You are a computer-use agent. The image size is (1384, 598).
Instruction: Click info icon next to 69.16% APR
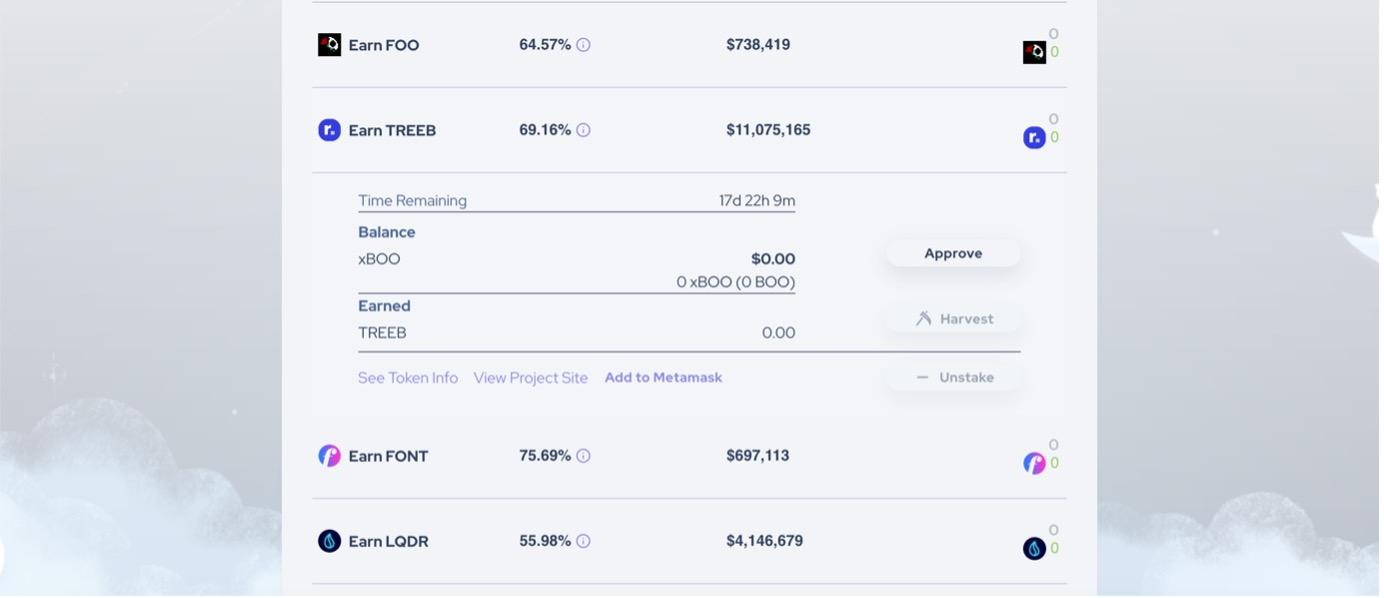click(583, 130)
